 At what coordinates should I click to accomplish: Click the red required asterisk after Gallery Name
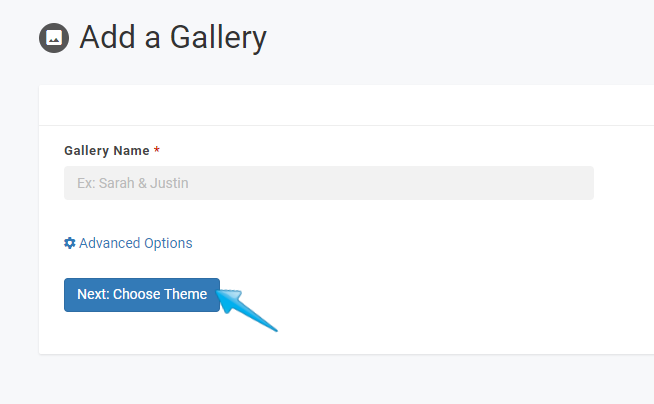[157, 150]
